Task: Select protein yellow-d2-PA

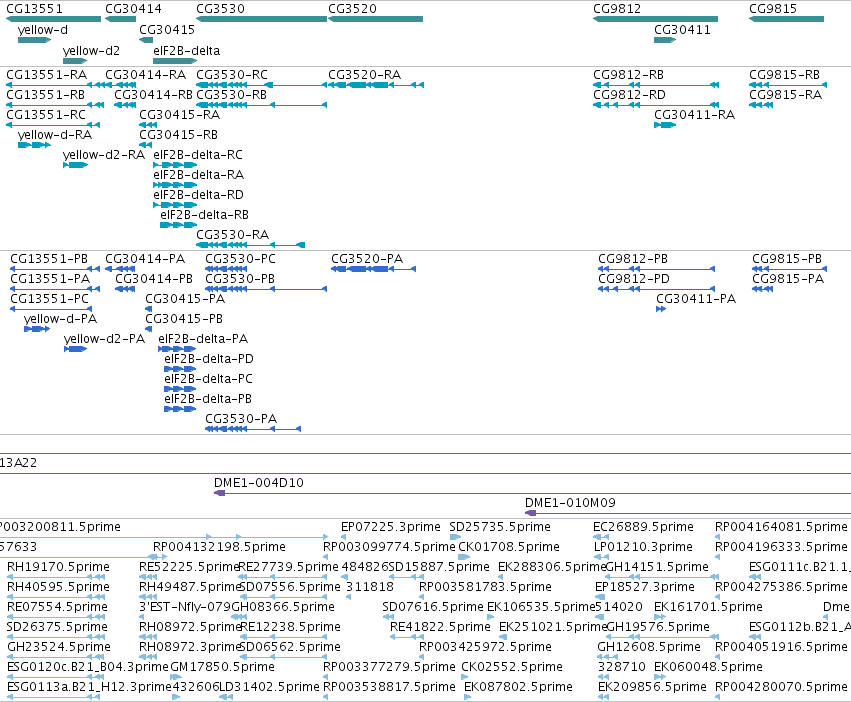Action: (75, 349)
